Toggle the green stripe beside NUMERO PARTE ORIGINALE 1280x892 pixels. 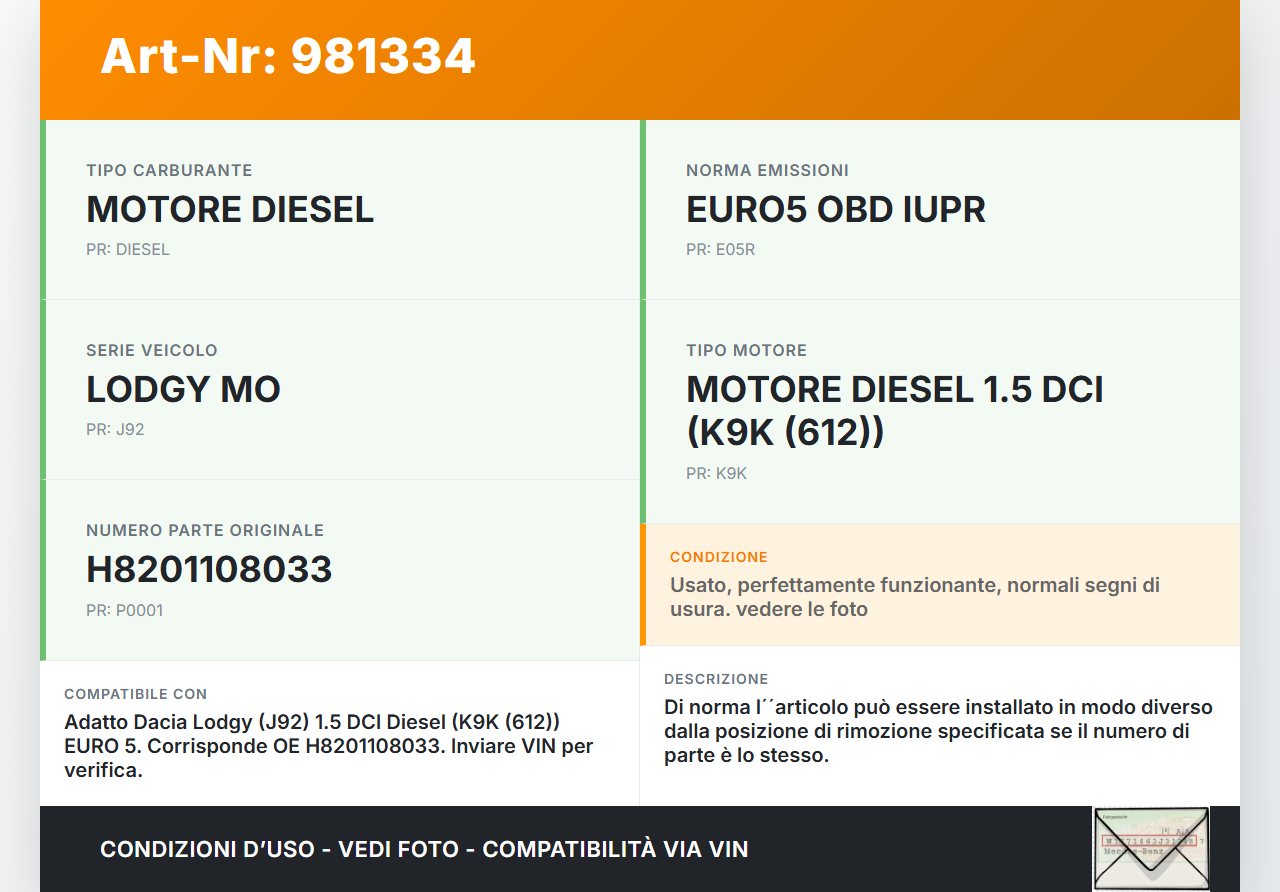41,570
